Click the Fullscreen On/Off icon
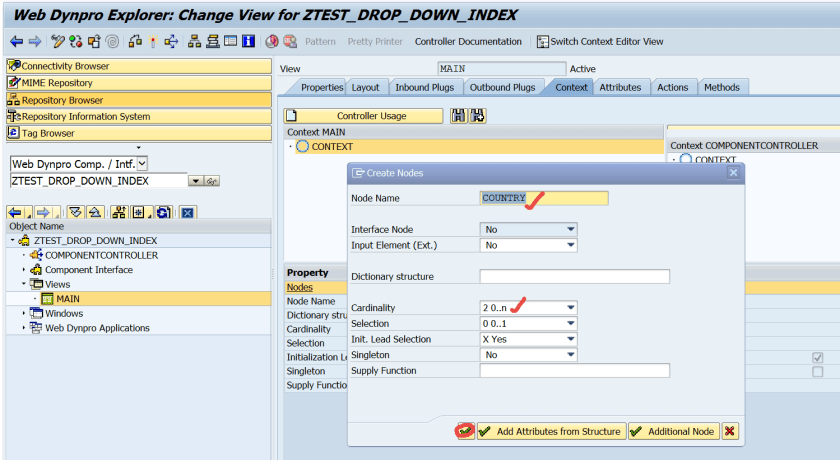 230,41
